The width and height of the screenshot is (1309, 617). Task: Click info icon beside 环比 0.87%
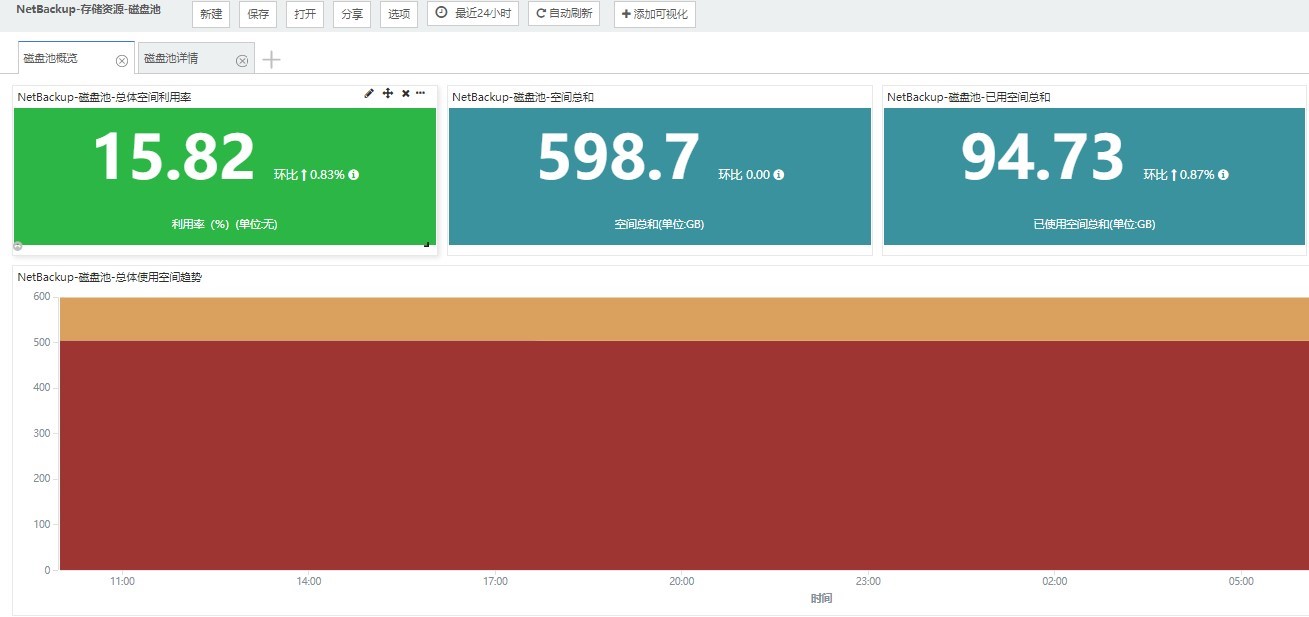(x=1223, y=174)
